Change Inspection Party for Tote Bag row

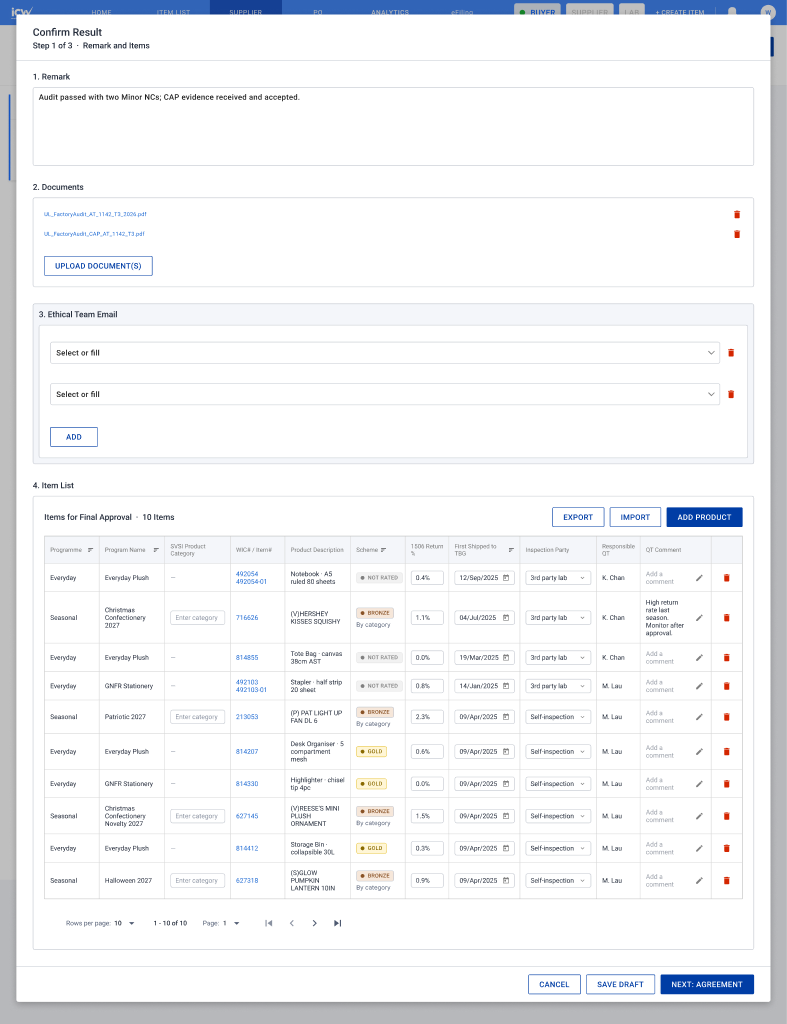coord(558,658)
